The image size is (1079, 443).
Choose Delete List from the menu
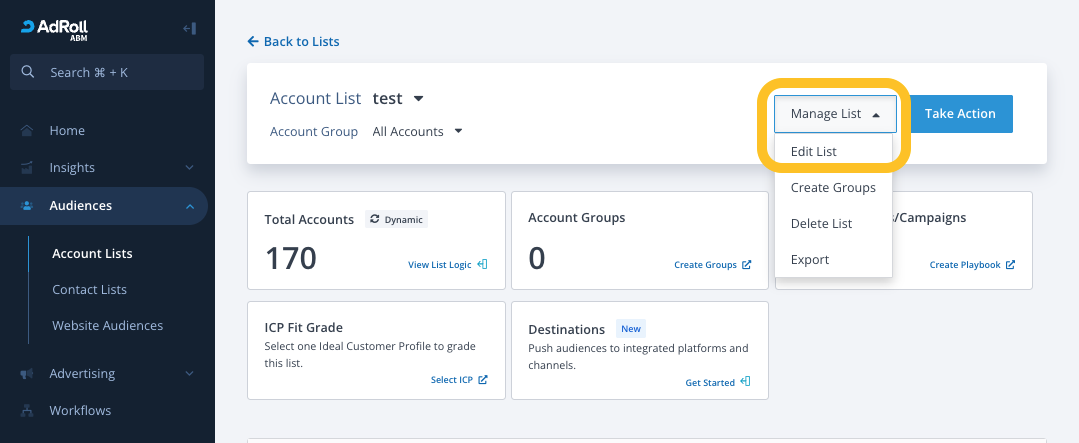click(821, 224)
